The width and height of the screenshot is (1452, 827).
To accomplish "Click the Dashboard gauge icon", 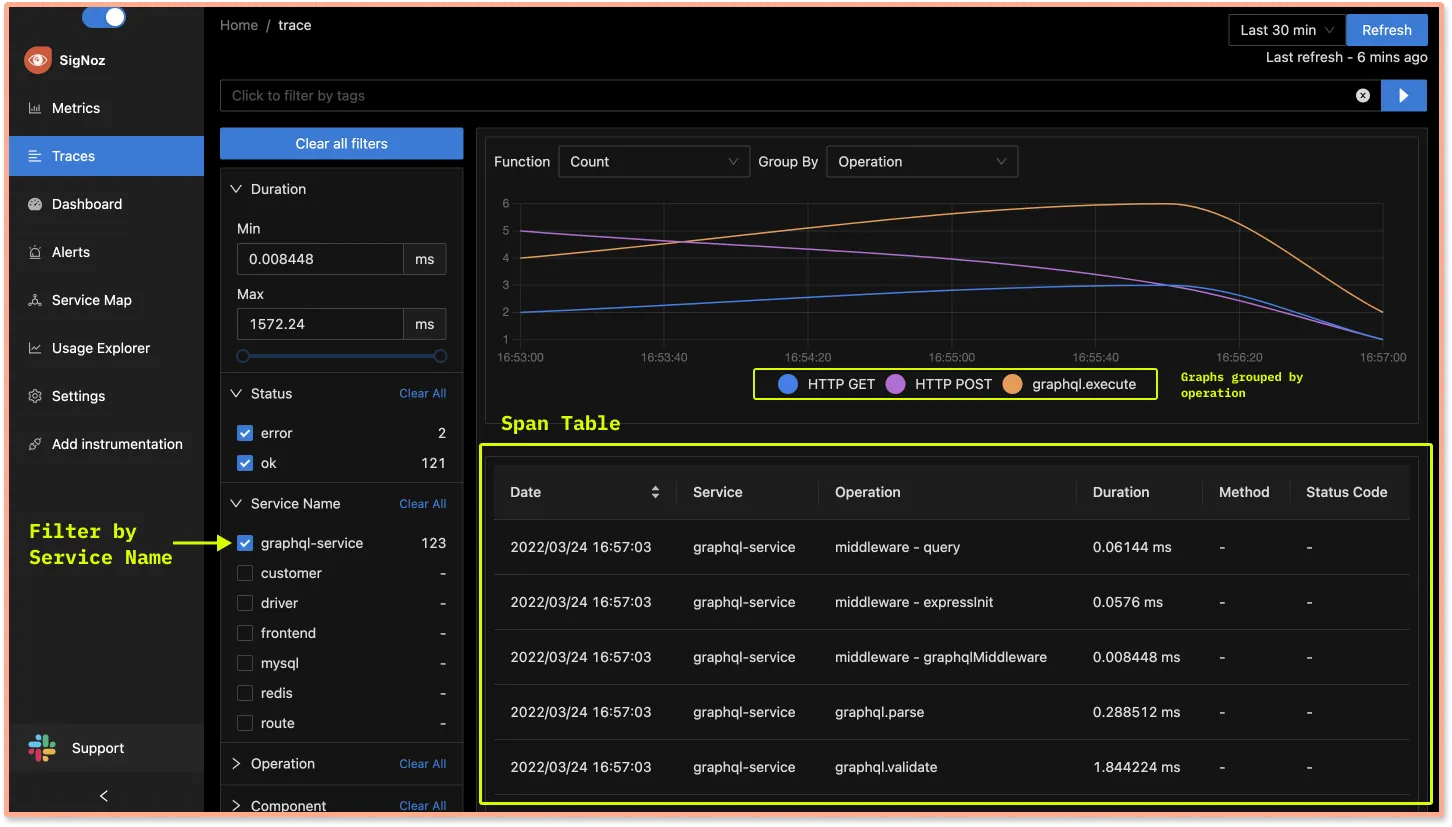I will pyautogui.click(x=35, y=204).
